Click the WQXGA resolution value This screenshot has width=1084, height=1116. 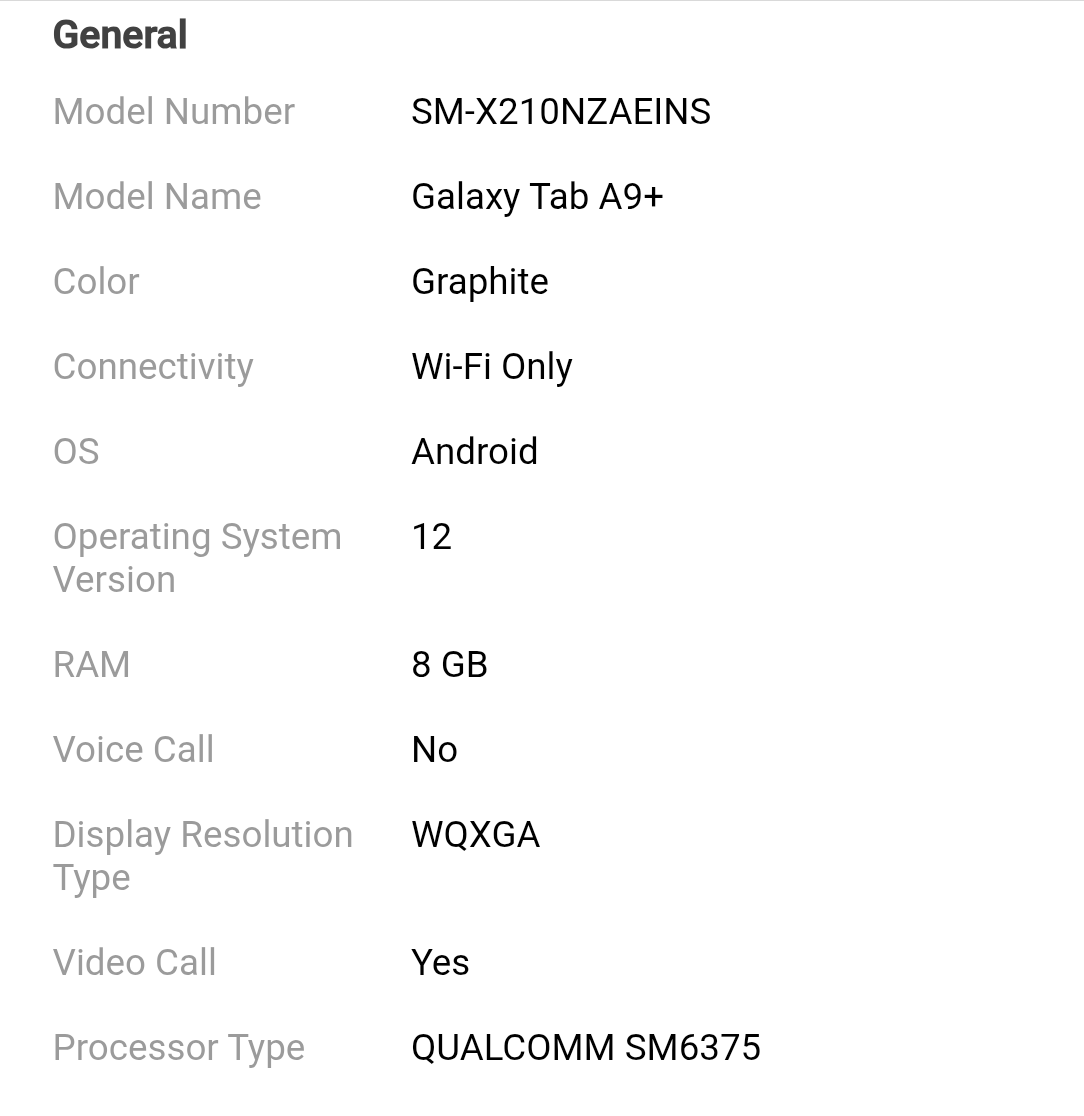[476, 835]
